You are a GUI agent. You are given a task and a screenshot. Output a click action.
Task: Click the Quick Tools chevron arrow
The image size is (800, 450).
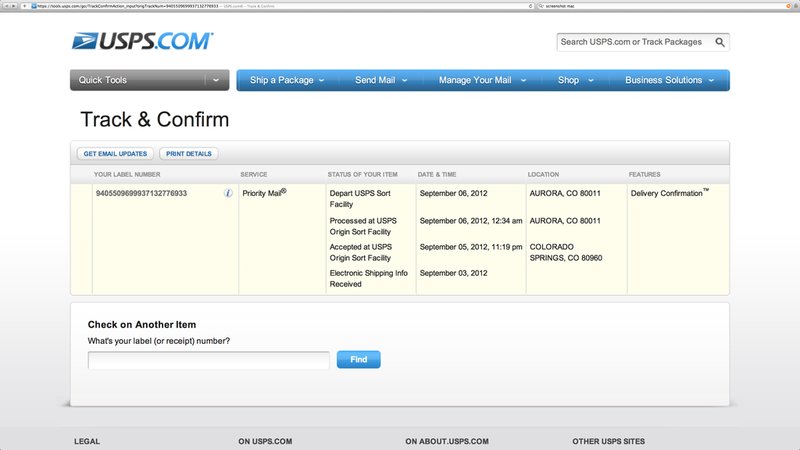click(216, 80)
